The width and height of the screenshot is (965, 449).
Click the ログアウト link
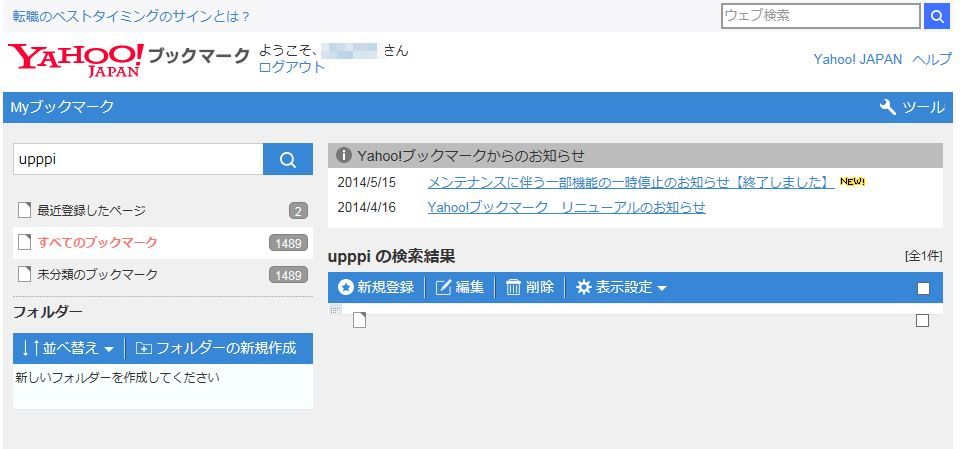[292, 67]
